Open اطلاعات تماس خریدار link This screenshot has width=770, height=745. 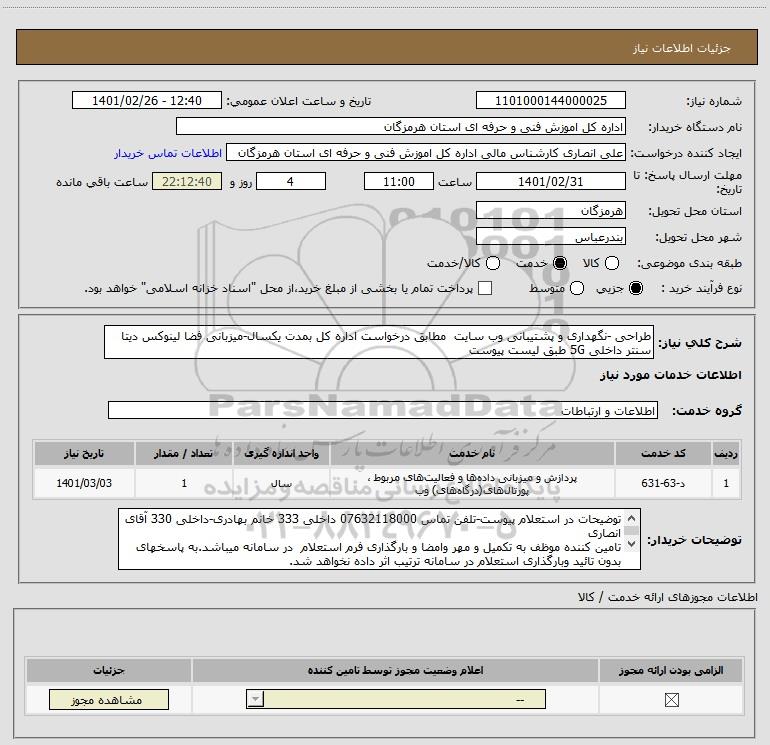pyautogui.click(x=168, y=153)
